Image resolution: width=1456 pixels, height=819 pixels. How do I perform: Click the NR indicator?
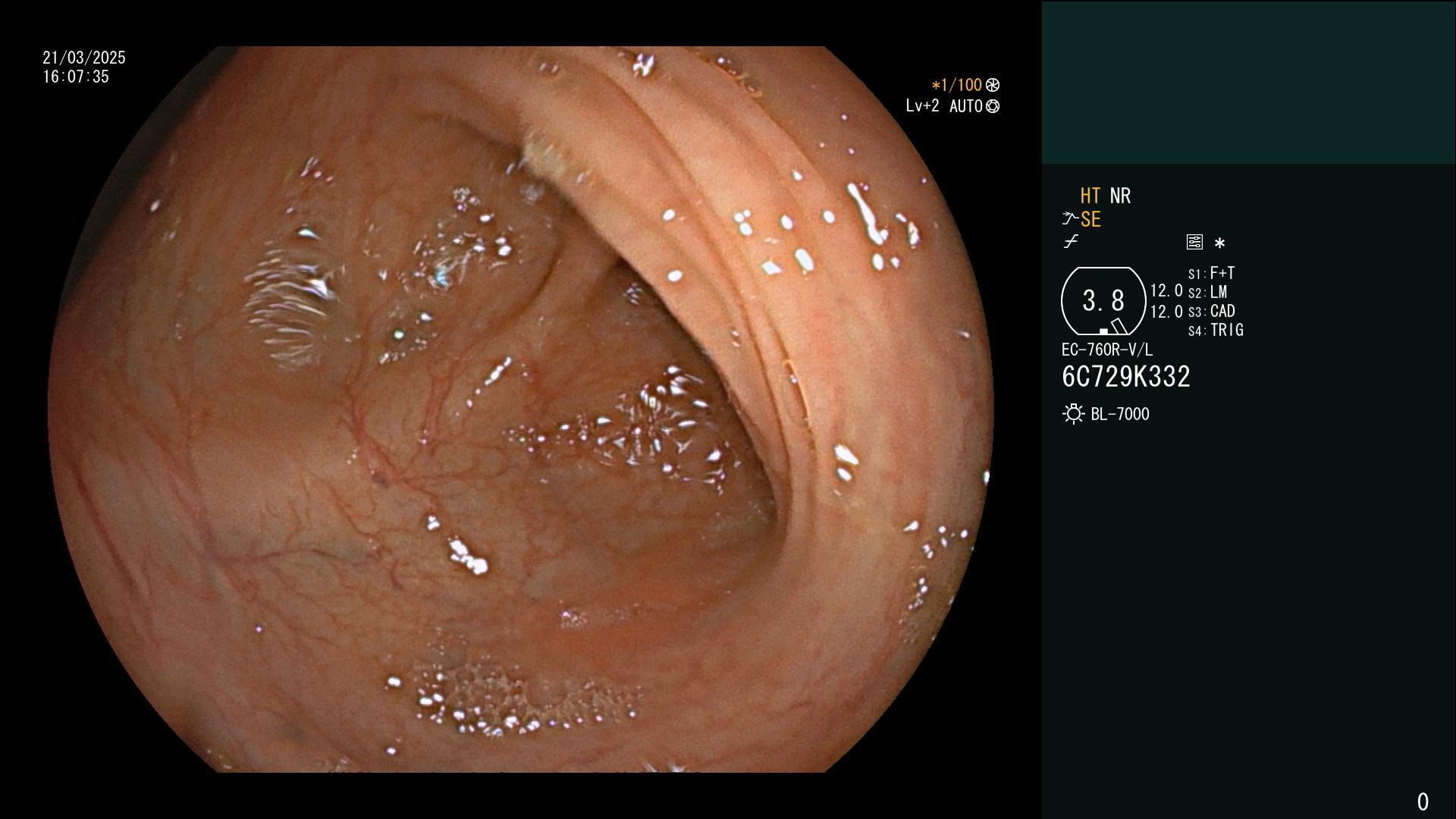point(1120,196)
